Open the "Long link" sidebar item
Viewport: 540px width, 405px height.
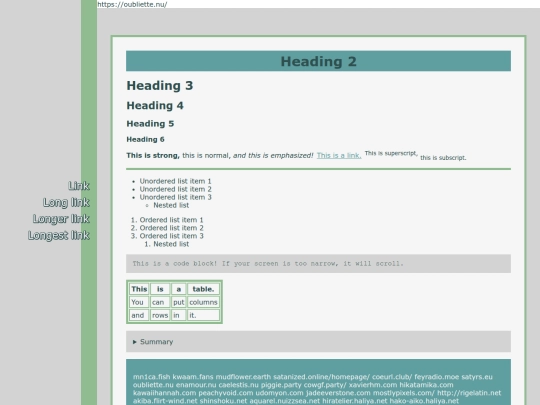pos(66,202)
